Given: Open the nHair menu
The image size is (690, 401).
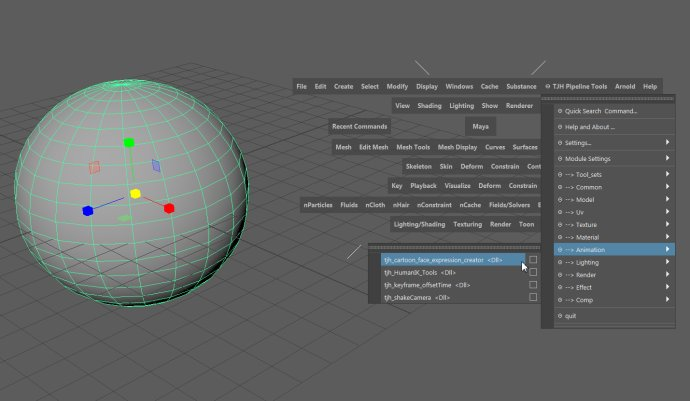Looking at the screenshot, I should 401,205.
